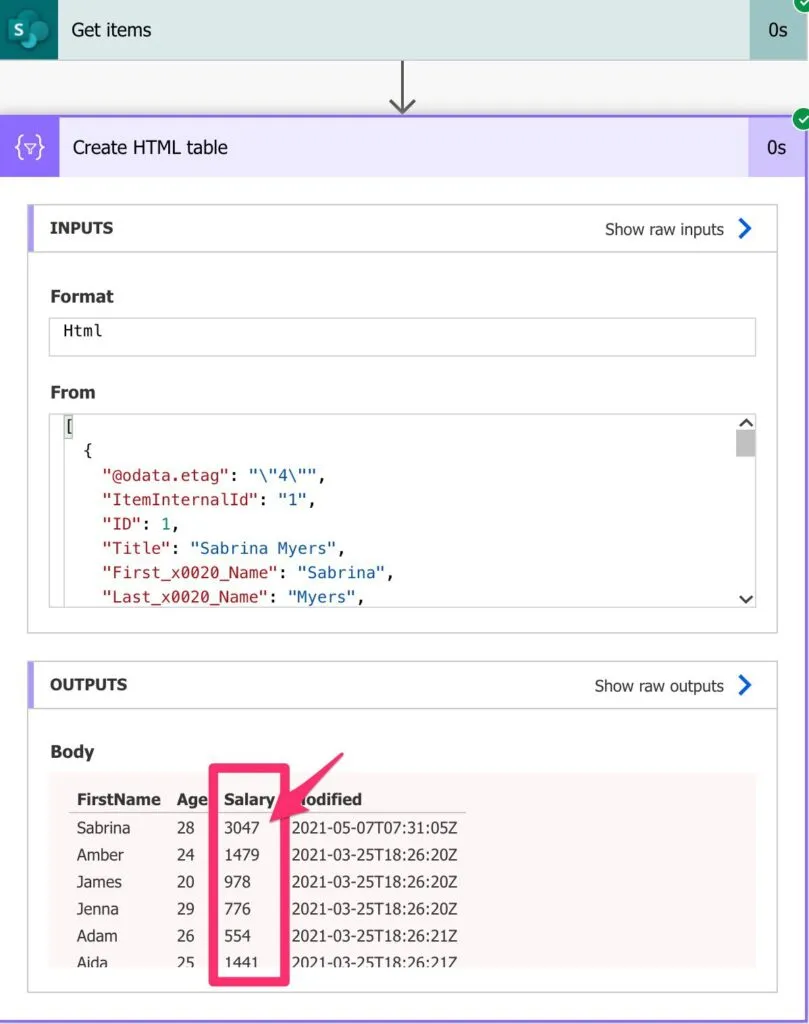Click the blue chevron beside Show raw outputs
The width and height of the screenshot is (809, 1024).
pyautogui.click(x=744, y=686)
